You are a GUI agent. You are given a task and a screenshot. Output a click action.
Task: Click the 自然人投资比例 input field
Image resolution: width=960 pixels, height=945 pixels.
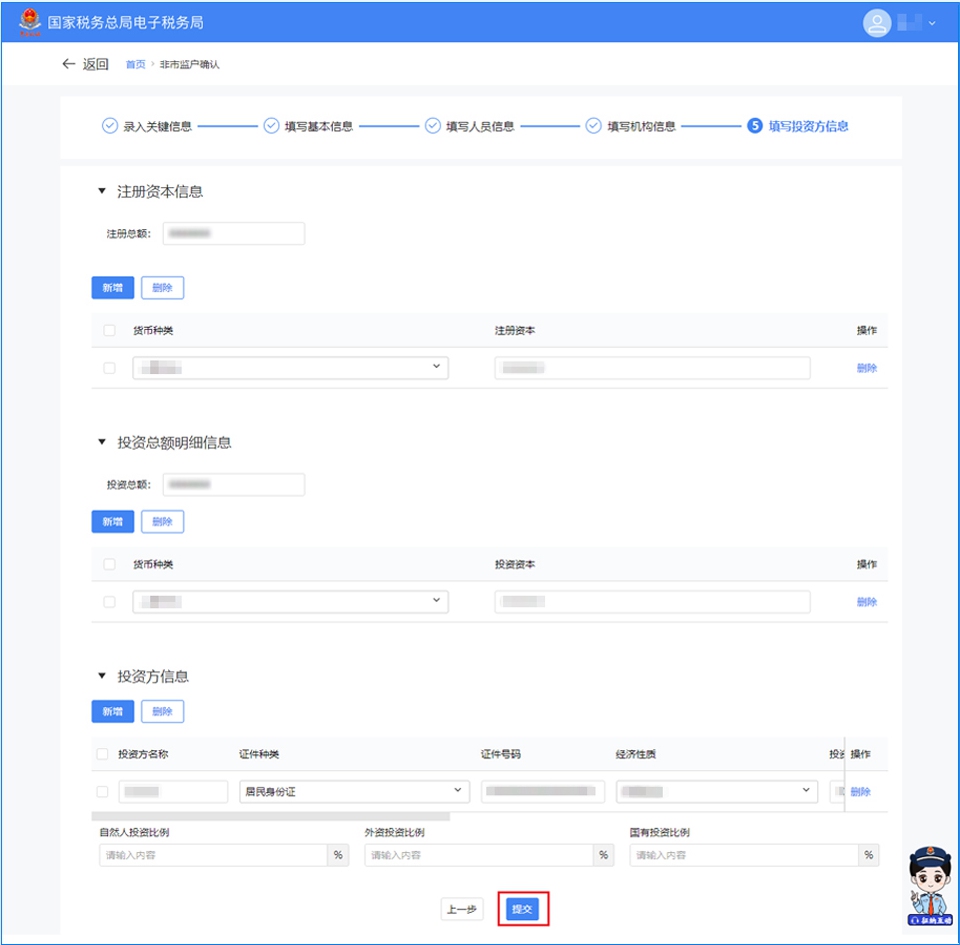coord(212,856)
